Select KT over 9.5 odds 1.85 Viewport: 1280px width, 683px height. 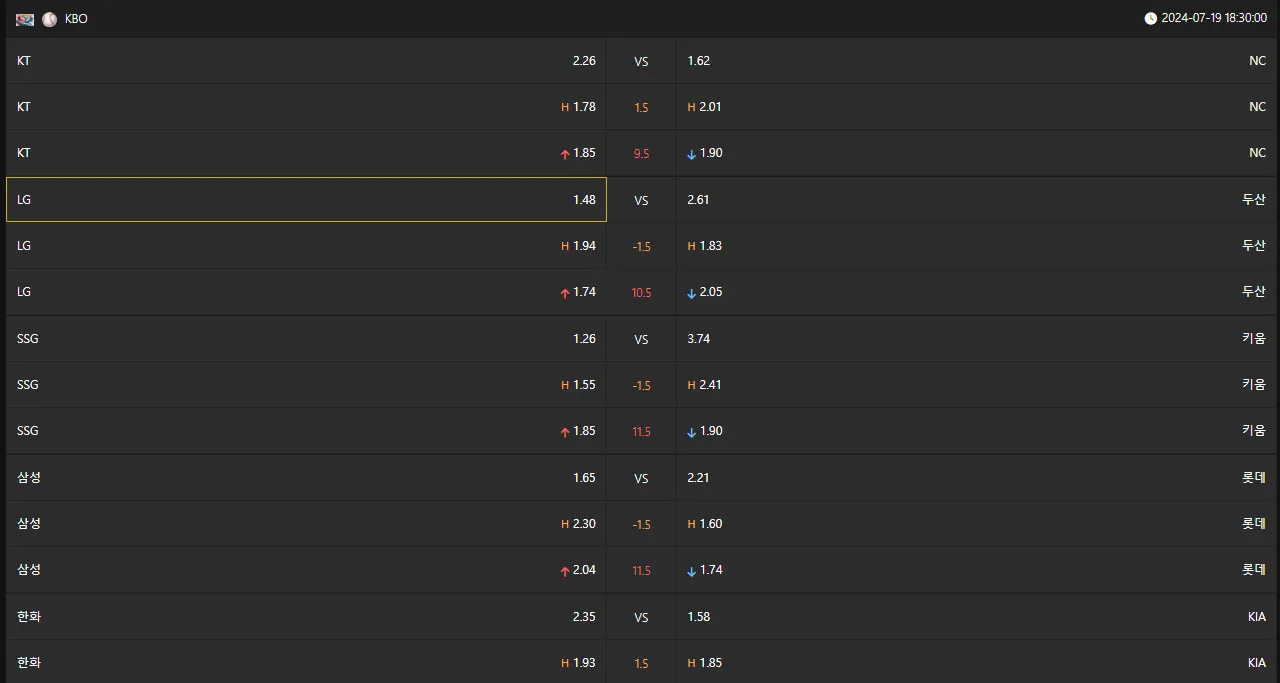(x=306, y=153)
